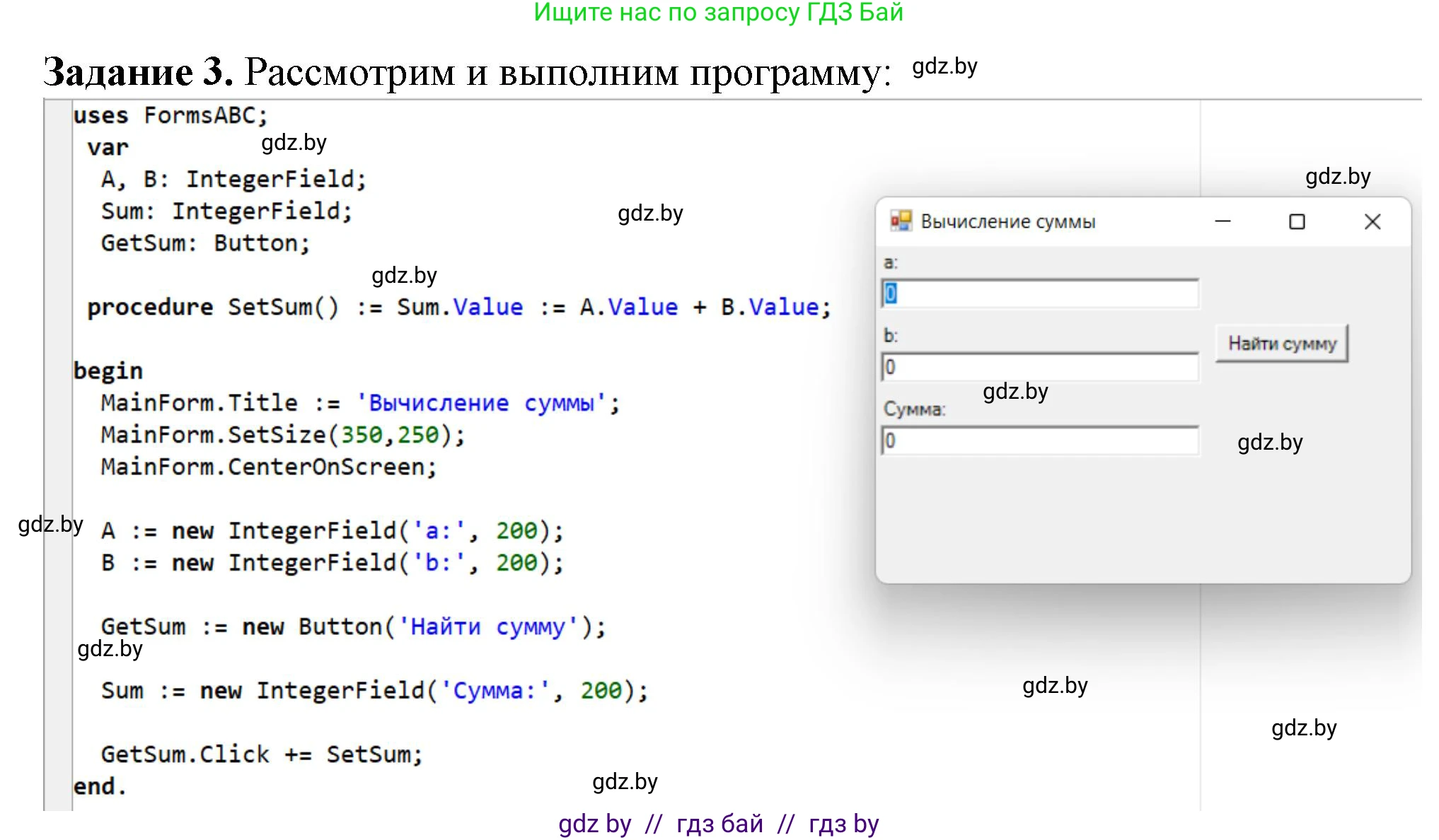This screenshot has height=840, width=1439.
Task: Close the Вычисление суммы window
Action: click(1372, 222)
